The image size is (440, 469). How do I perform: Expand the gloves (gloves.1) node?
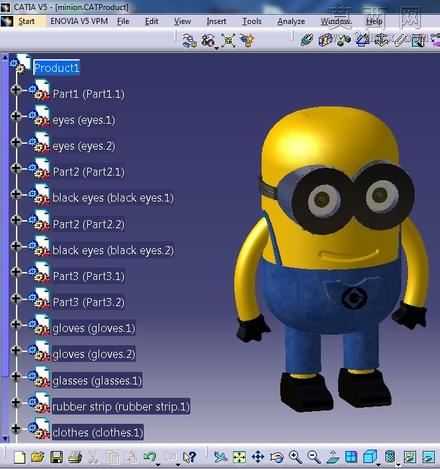point(16,324)
